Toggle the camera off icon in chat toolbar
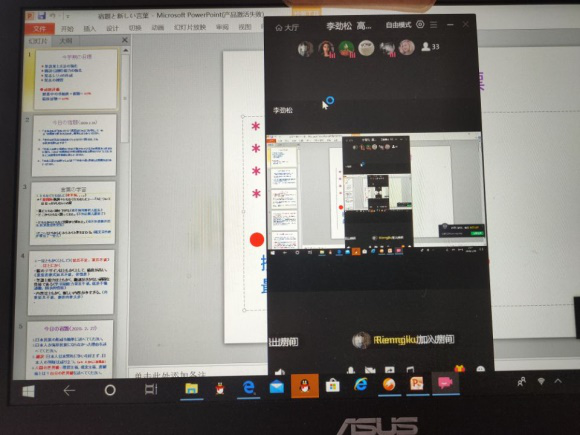This screenshot has width=580, height=435. (x=370, y=369)
